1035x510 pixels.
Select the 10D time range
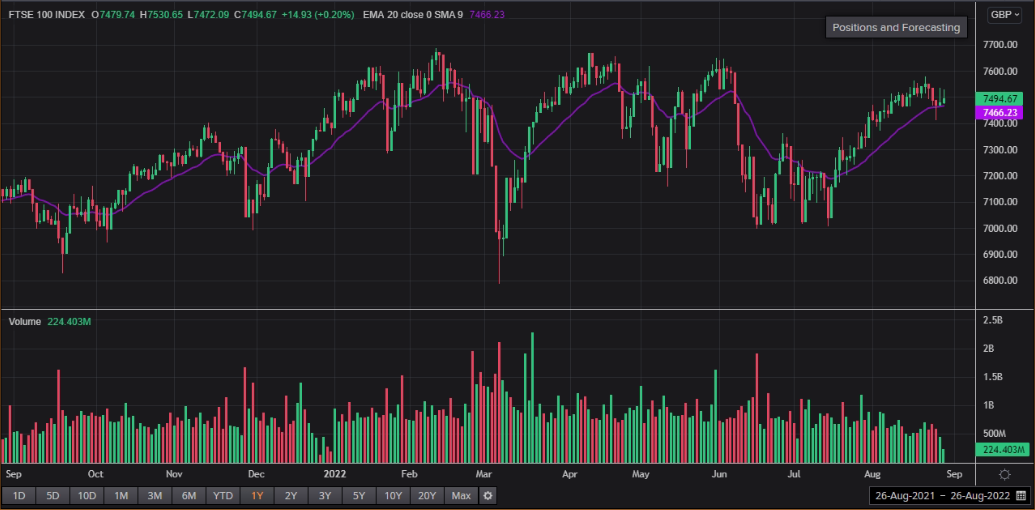[87, 495]
